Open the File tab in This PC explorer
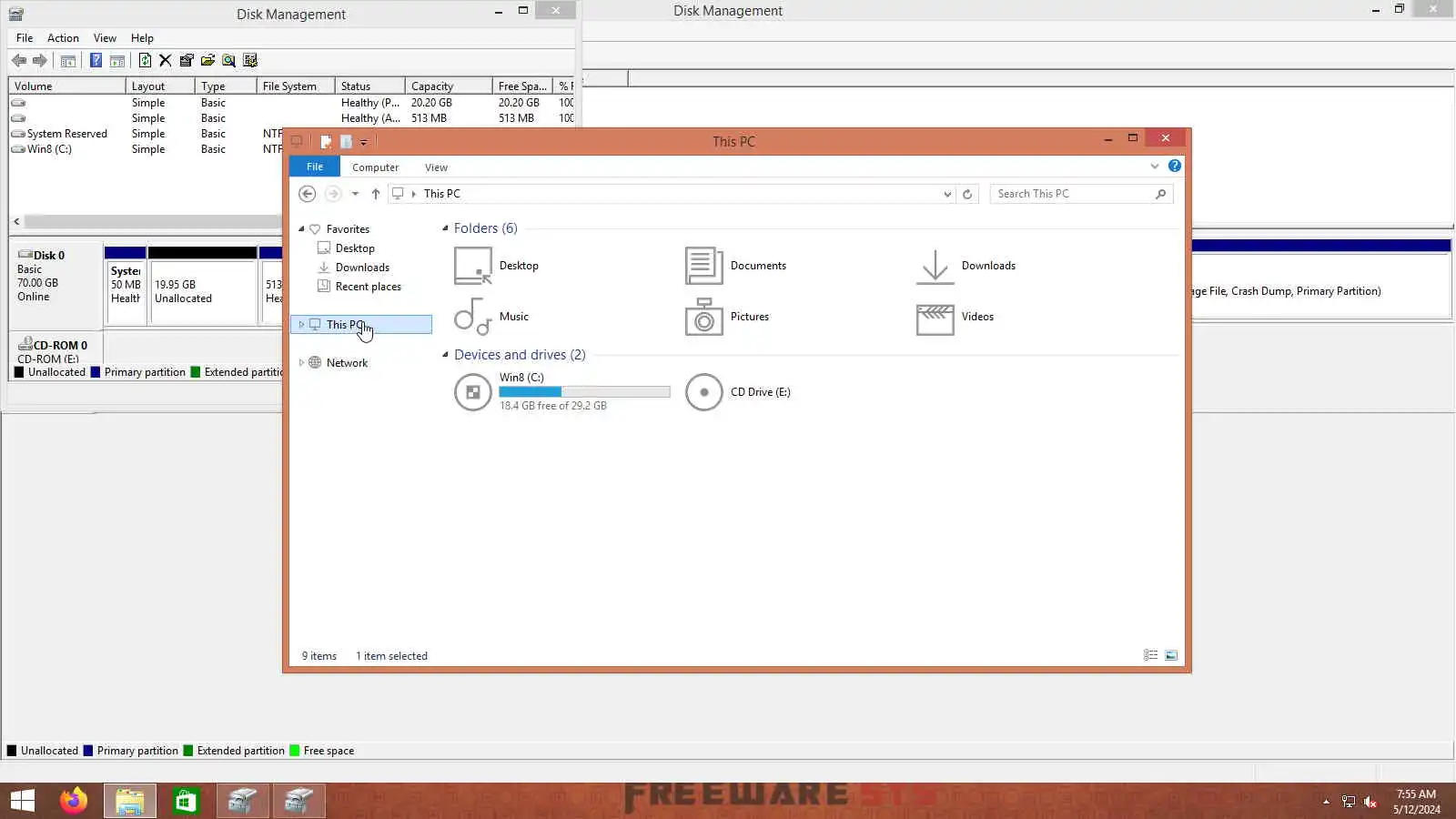The width and height of the screenshot is (1456, 819). click(315, 167)
